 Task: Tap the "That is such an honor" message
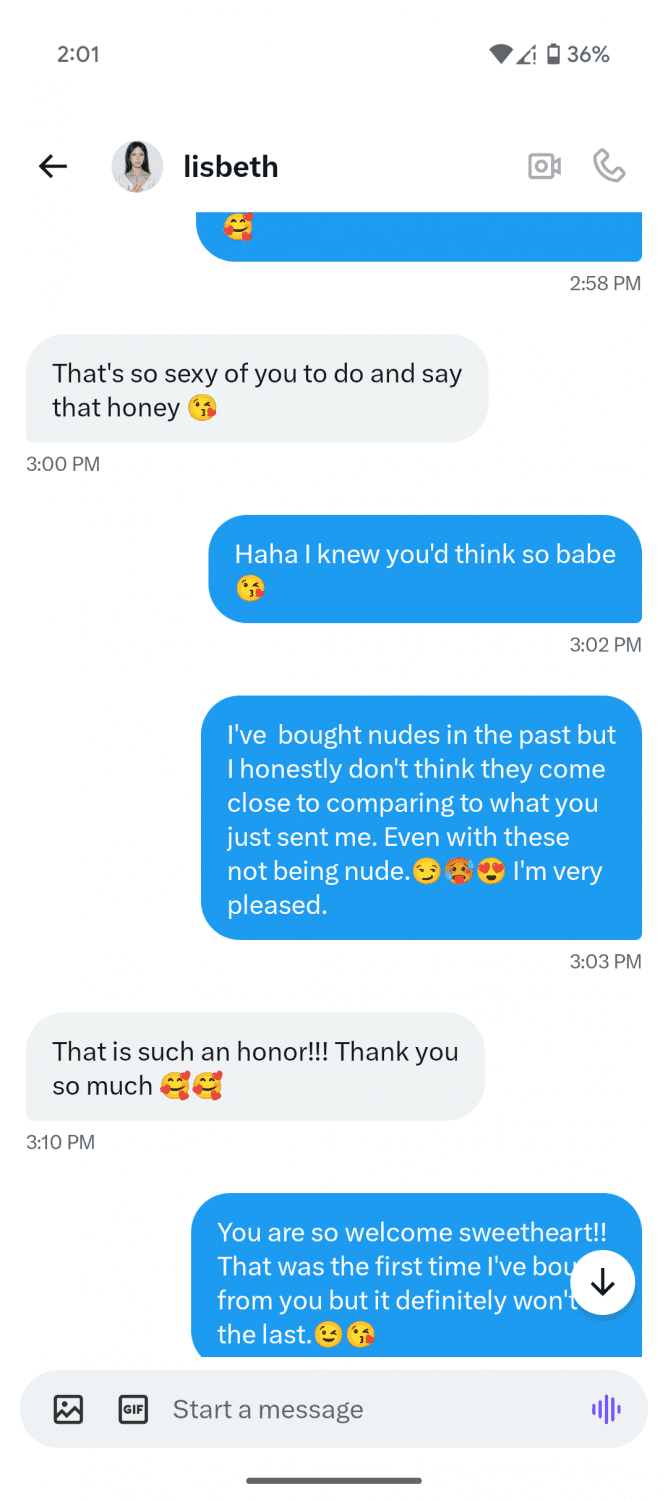click(x=255, y=1067)
